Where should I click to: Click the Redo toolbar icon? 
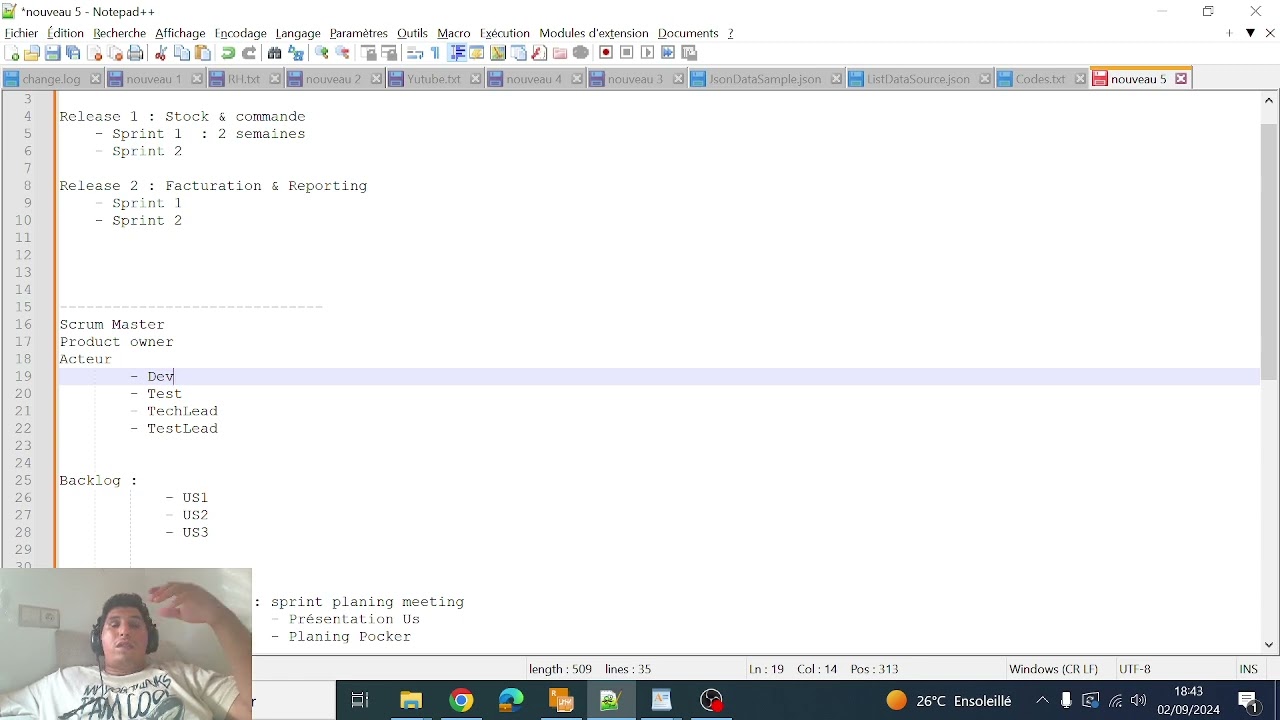tap(249, 53)
